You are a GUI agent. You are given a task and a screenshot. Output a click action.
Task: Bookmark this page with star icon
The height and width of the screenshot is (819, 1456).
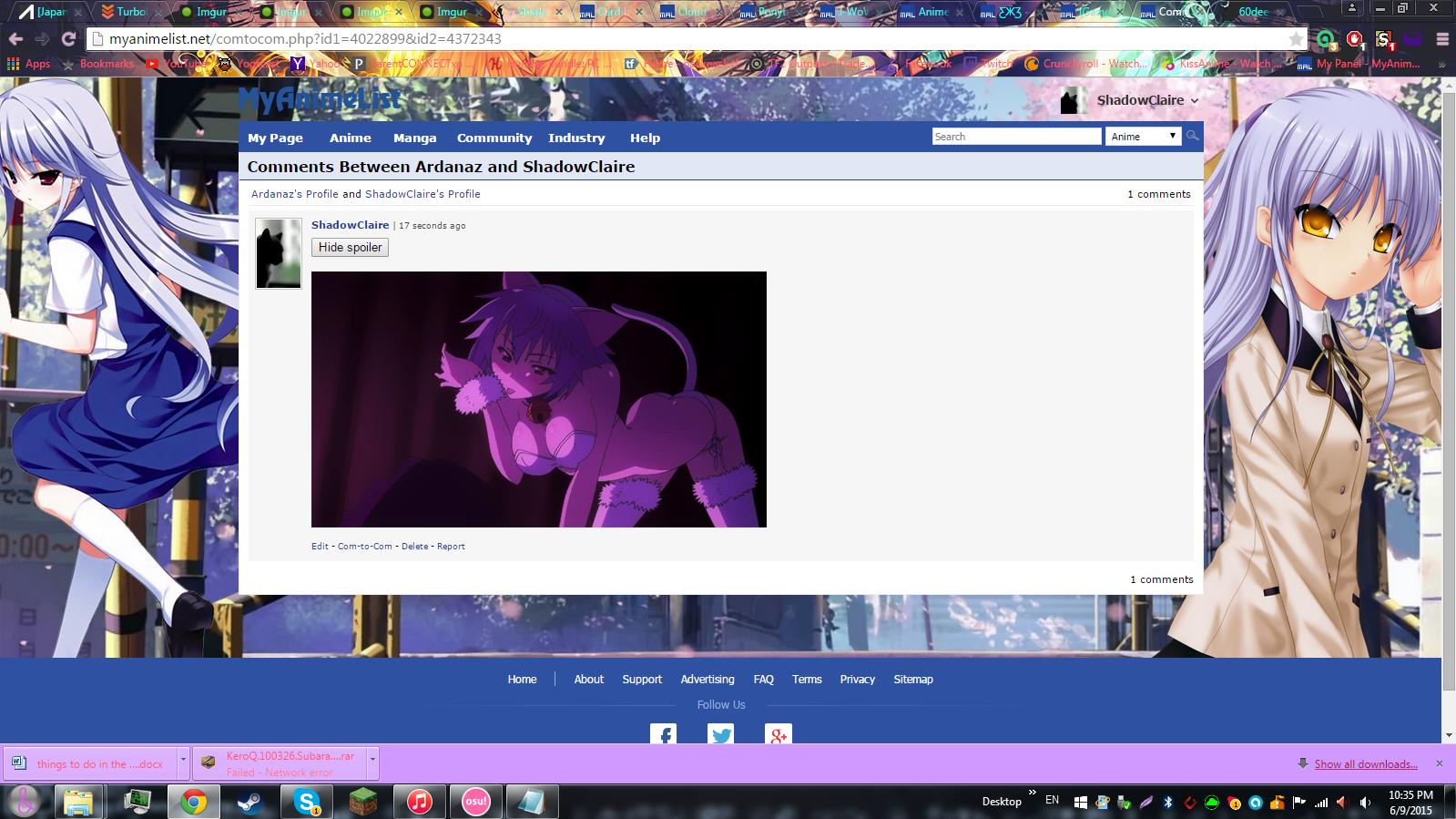[x=1296, y=39]
